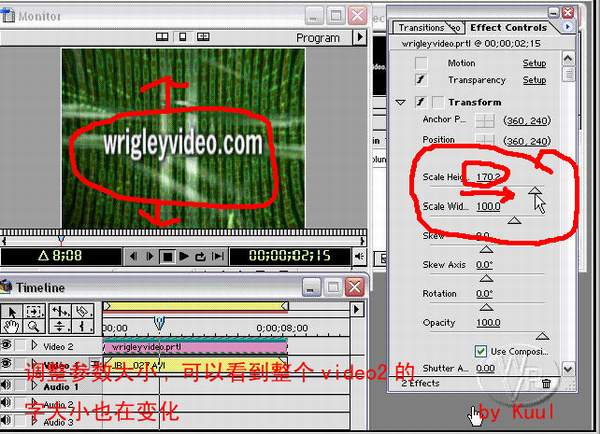Edit the Rotation 0.0° value

[x=484, y=294]
